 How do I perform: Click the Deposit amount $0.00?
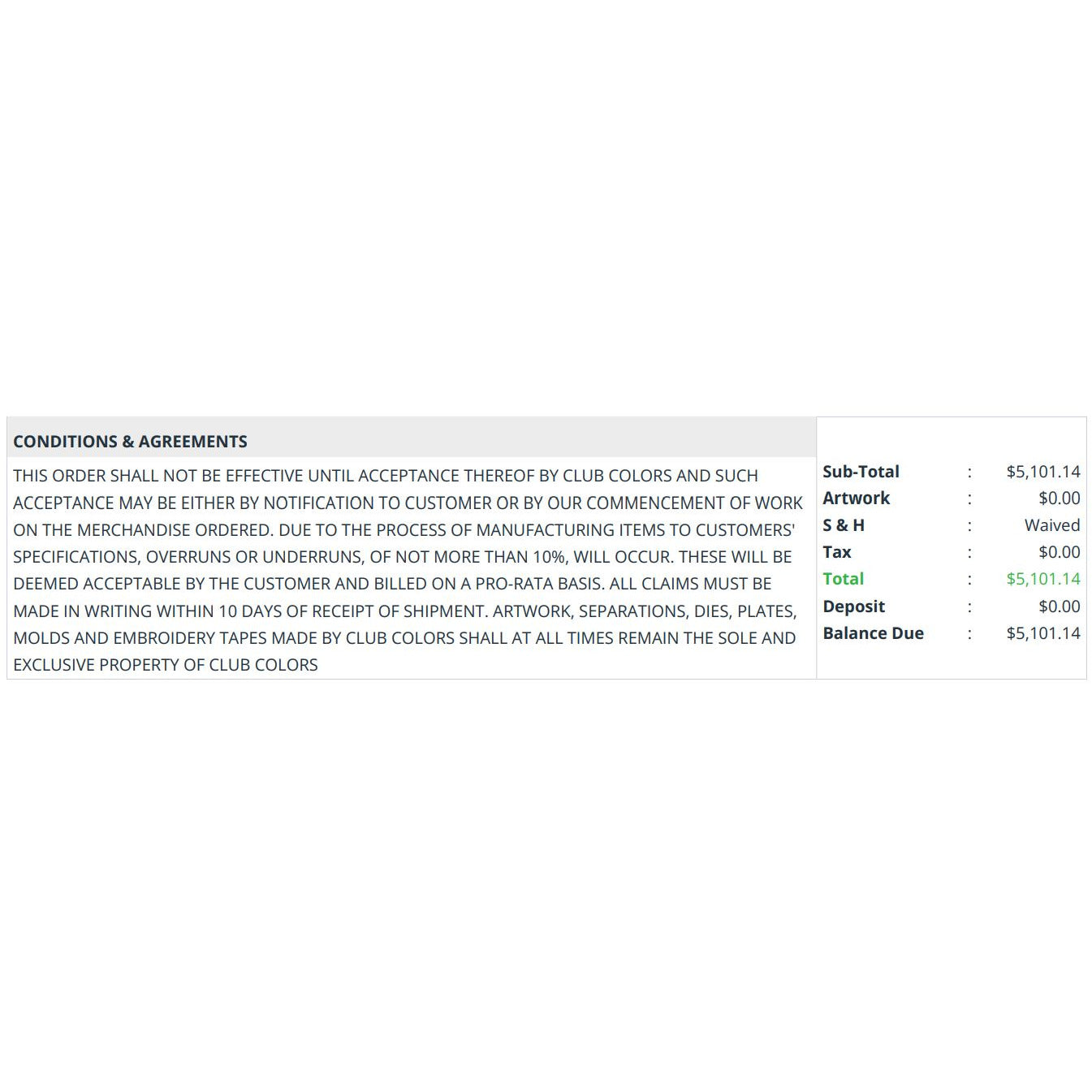pyautogui.click(x=1060, y=606)
